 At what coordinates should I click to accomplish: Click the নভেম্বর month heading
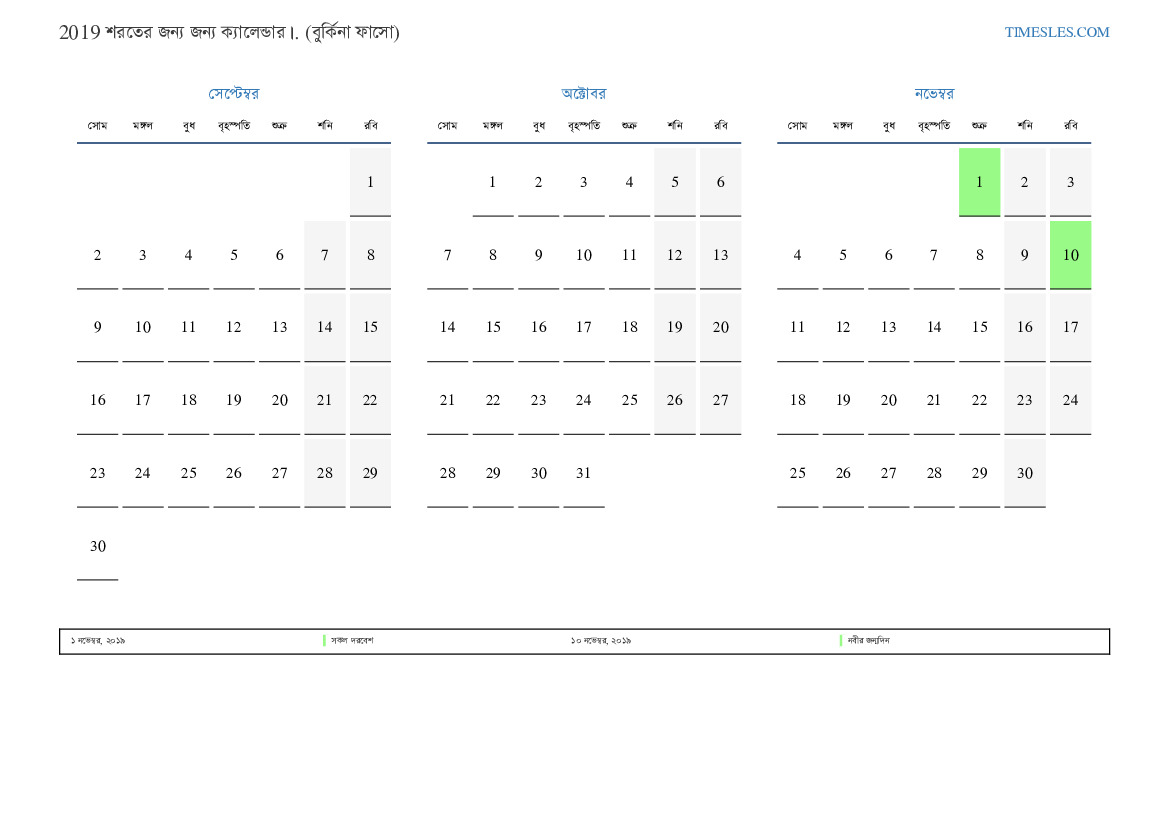934,94
